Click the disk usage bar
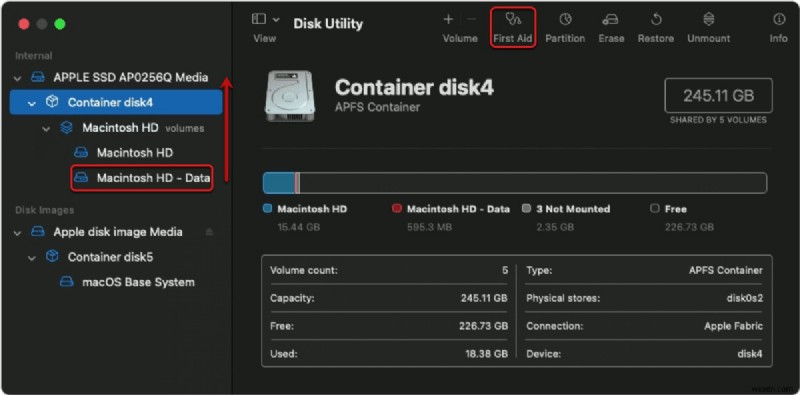Viewport: 800px width, 395px height. click(x=515, y=183)
